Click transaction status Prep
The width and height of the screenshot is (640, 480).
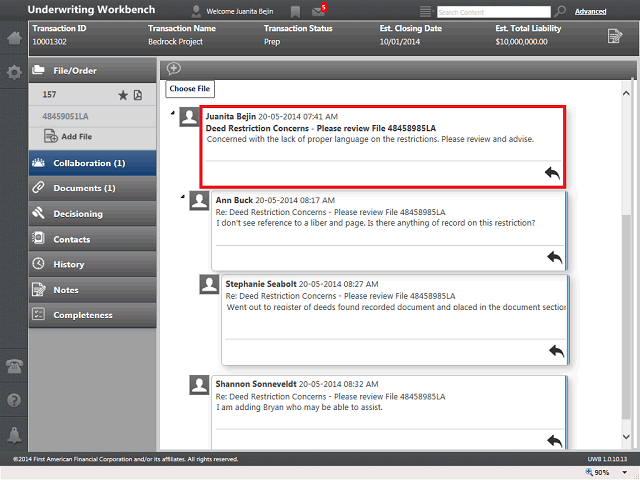[272, 42]
